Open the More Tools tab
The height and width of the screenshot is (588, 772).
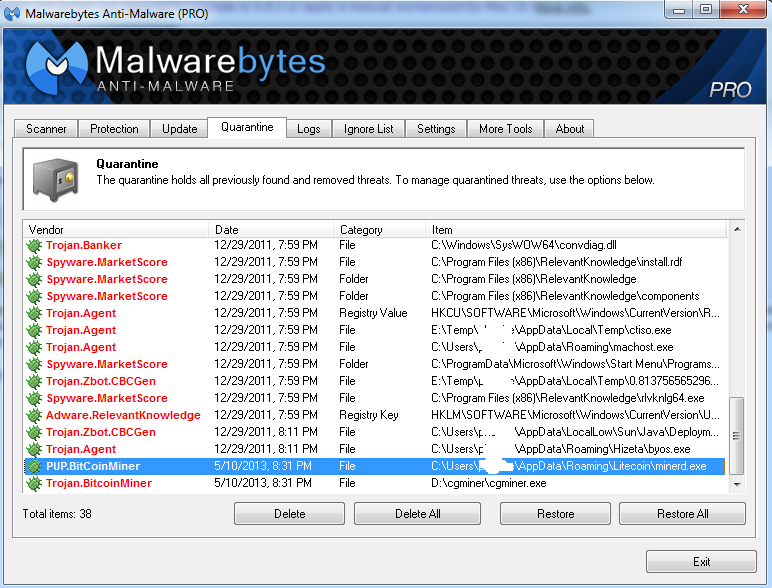(x=506, y=129)
